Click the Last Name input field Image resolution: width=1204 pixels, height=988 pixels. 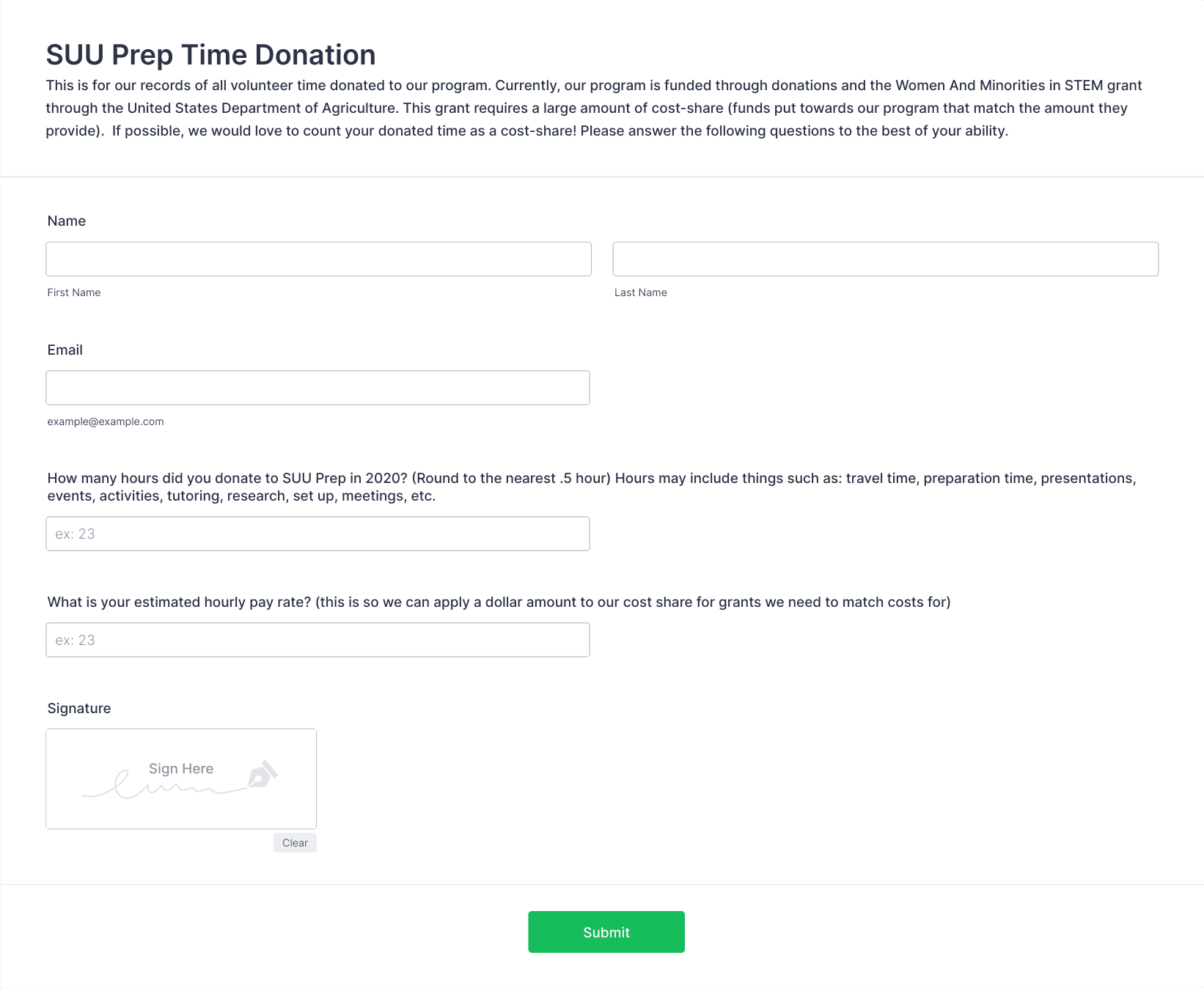coord(886,259)
